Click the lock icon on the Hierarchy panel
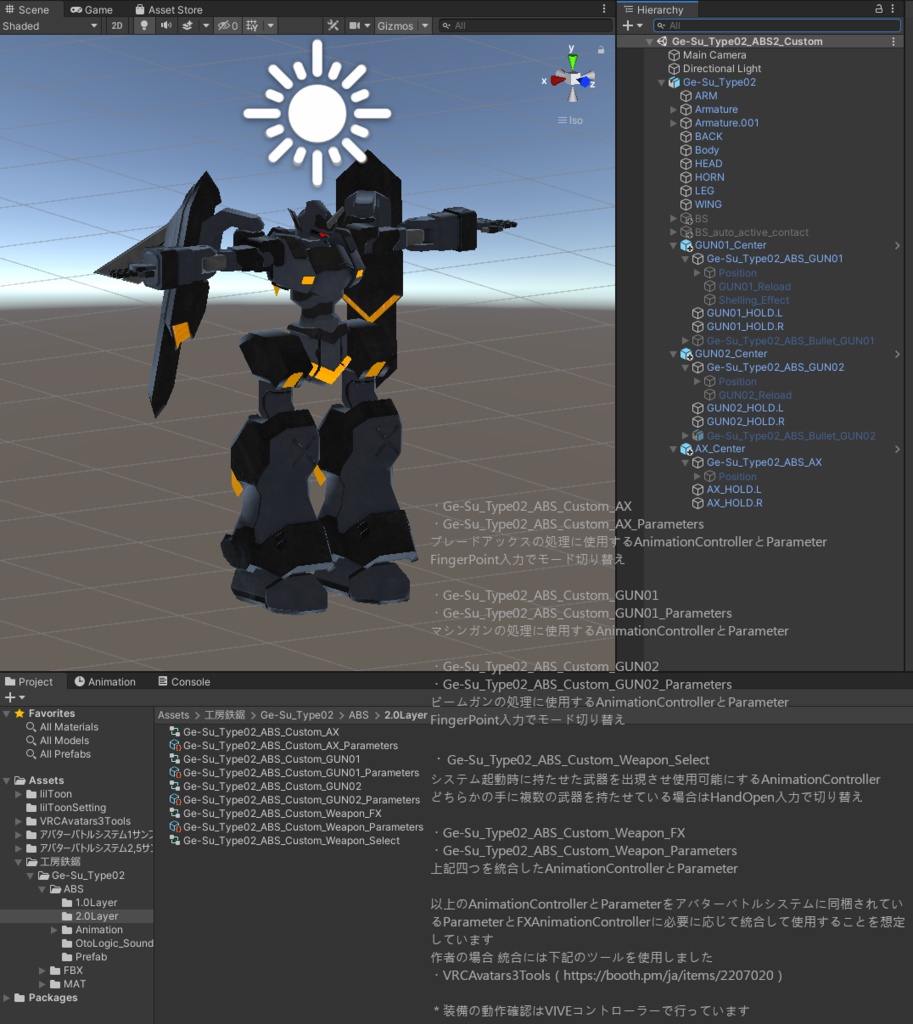This screenshot has height=1024, width=913. (878, 9)
